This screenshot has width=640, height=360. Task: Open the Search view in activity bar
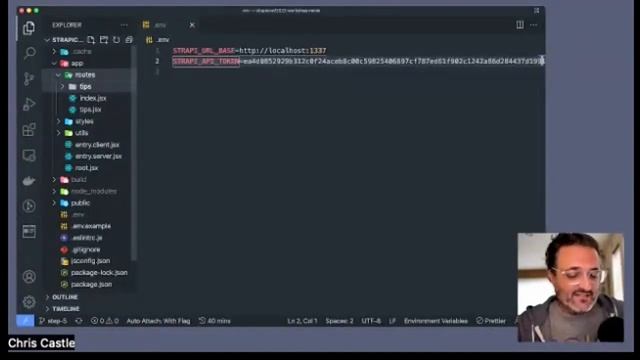29,53
